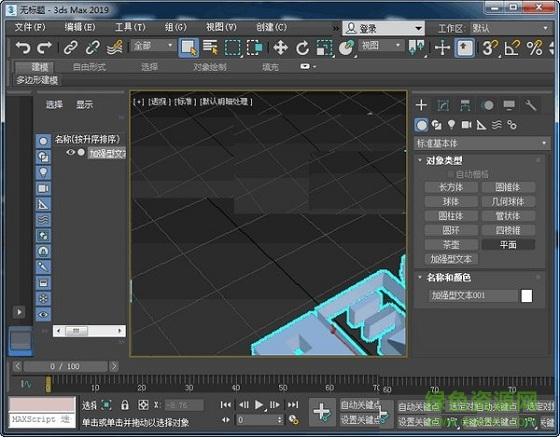Click 加强型文本 TextPlus button
The height and width of the screenshot is (440, 560).
[x=451, y=259]
